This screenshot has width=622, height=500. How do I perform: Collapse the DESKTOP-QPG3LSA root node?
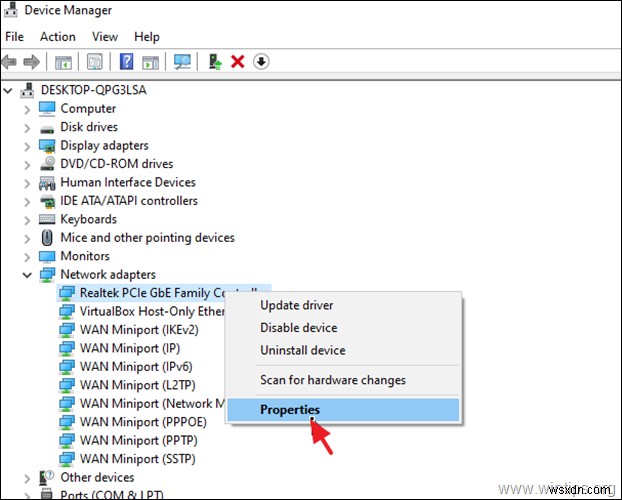pyautogui.click(x=8, y=90)
